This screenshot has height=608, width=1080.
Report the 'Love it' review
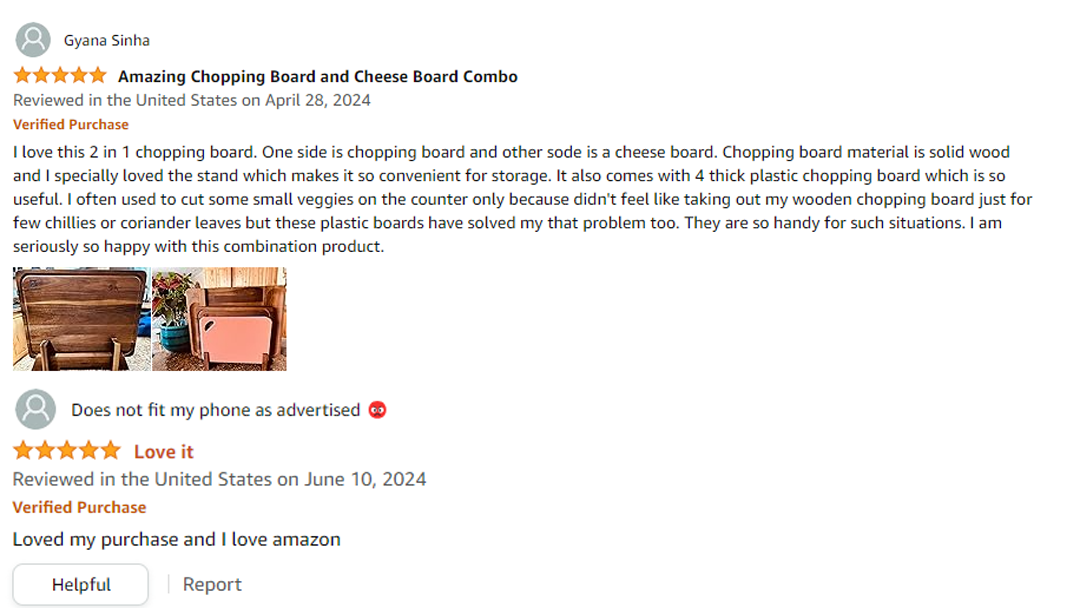(x=212, y=585)
